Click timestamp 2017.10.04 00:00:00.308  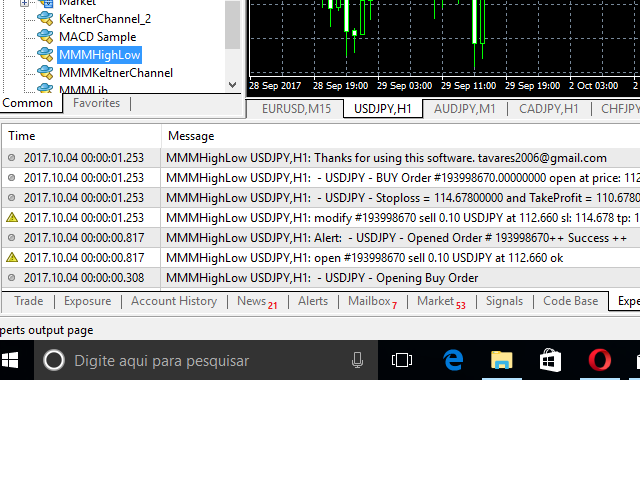point(84,278)
